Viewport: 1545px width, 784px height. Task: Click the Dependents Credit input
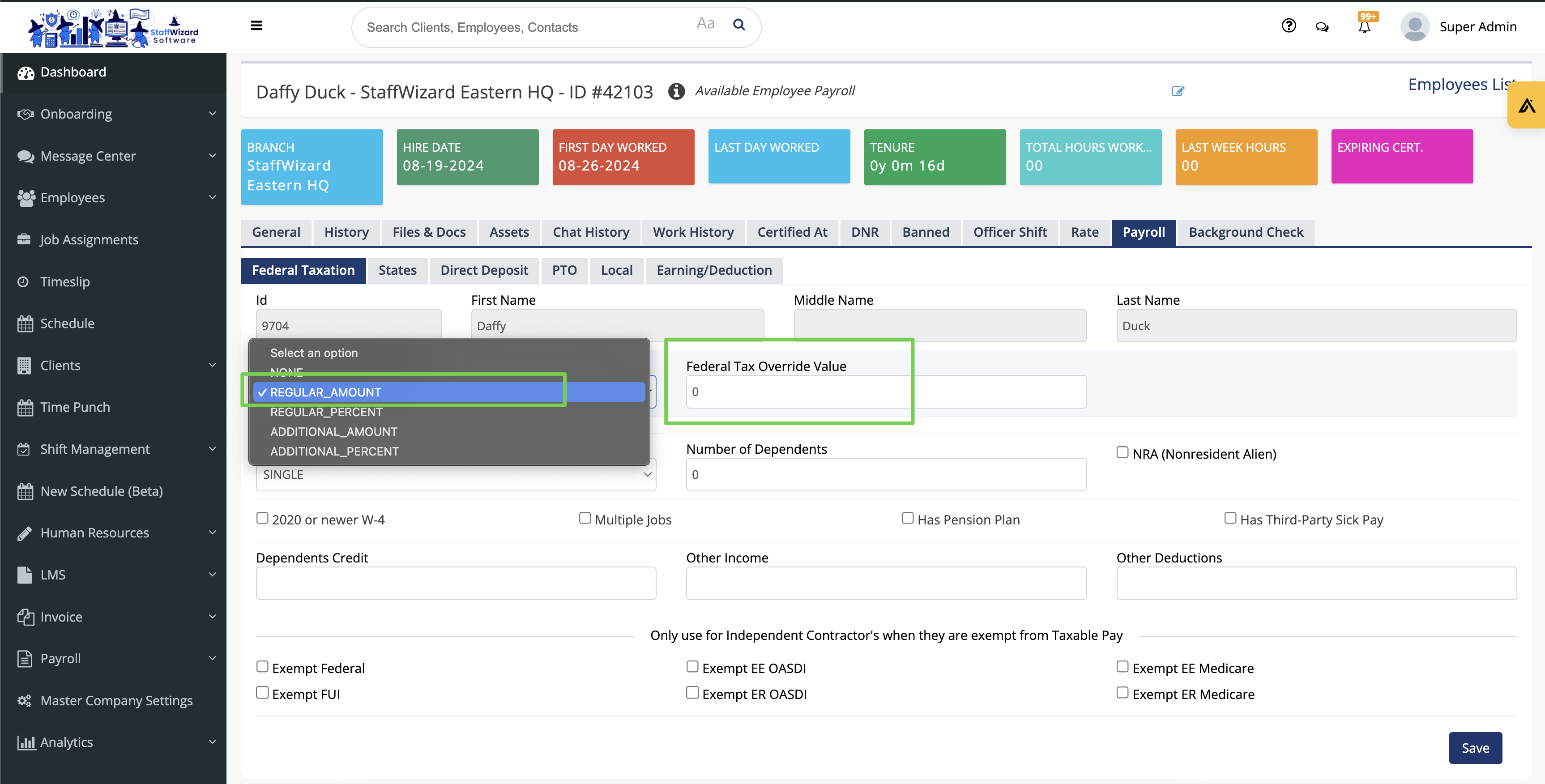click(x=456, y=584)
